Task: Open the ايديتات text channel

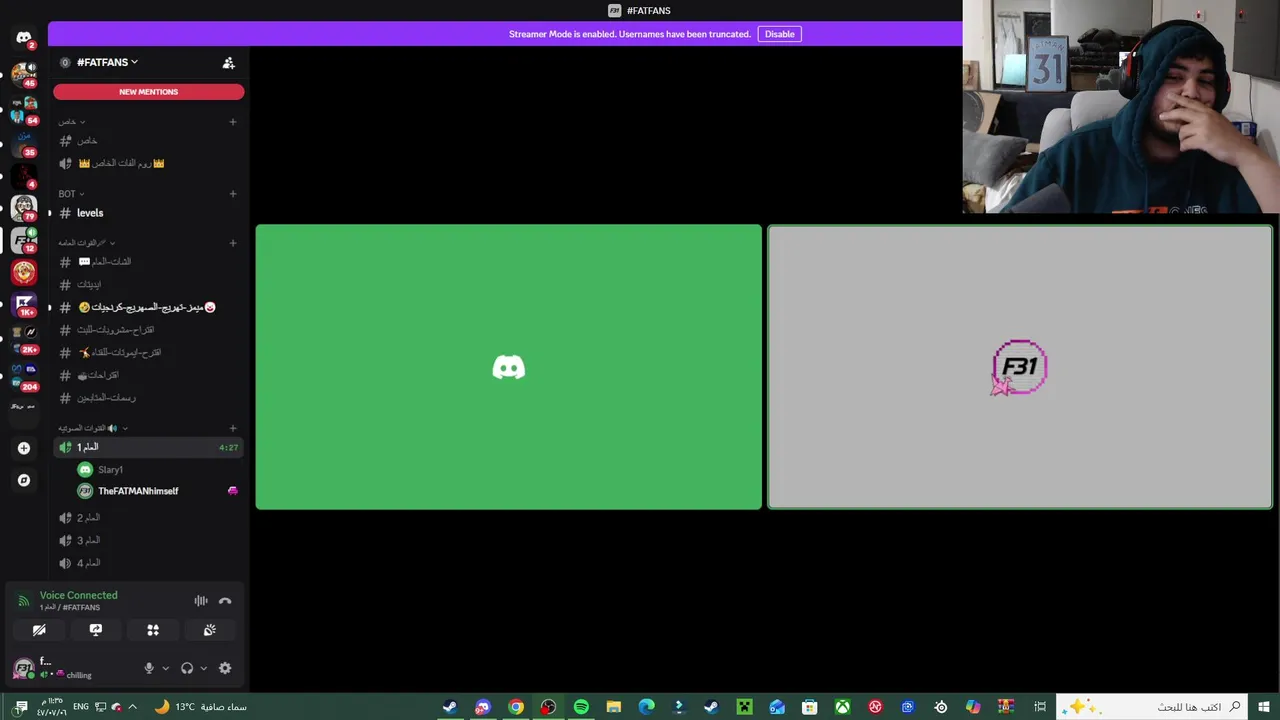Action: pos(148,284)
